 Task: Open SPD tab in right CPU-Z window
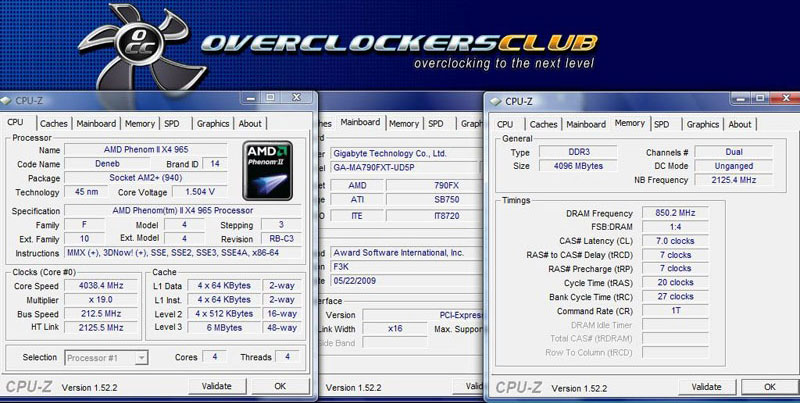click(662, 124)
